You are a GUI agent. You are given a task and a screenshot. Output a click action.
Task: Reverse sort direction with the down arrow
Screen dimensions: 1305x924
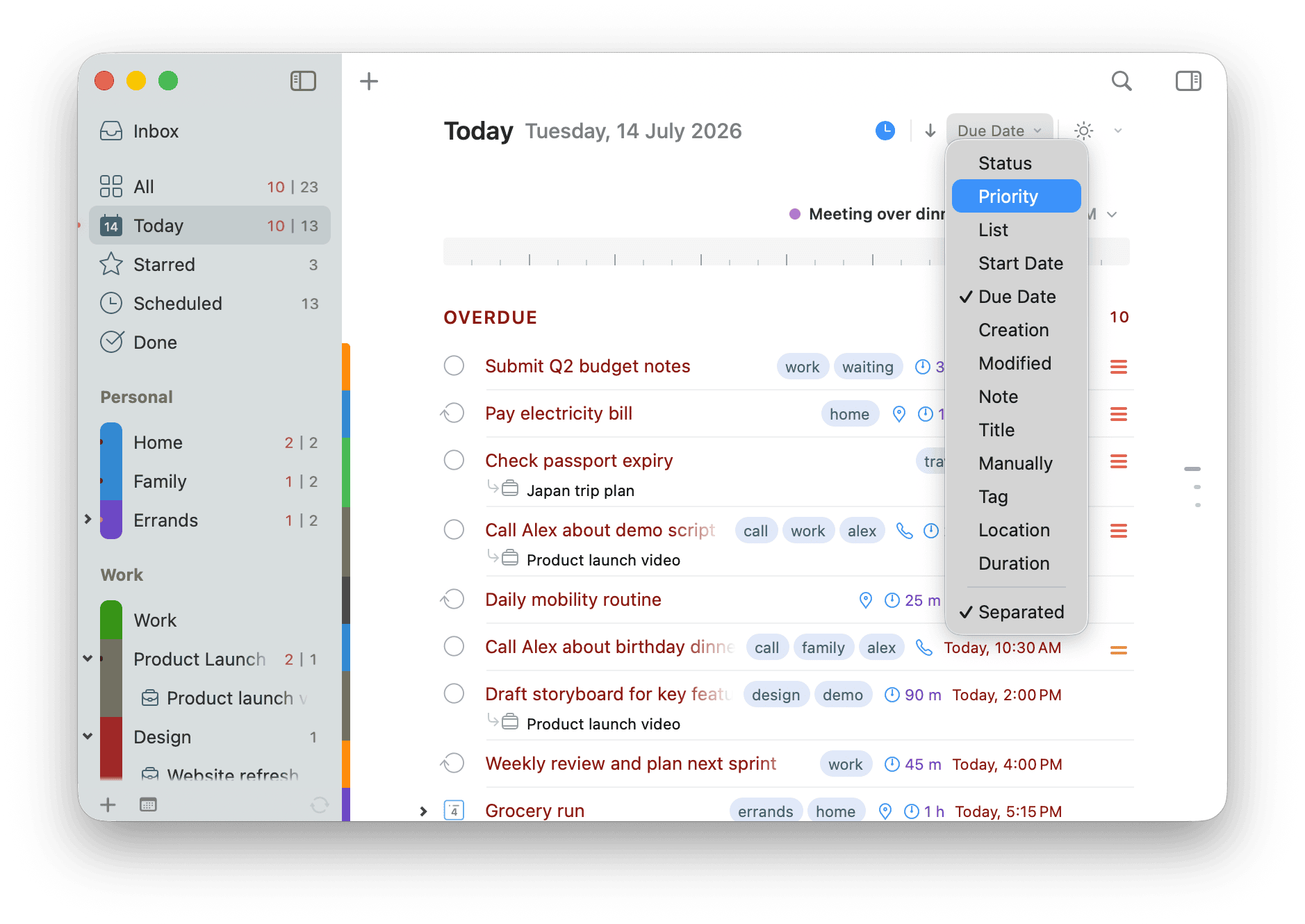tap(930, 131)
